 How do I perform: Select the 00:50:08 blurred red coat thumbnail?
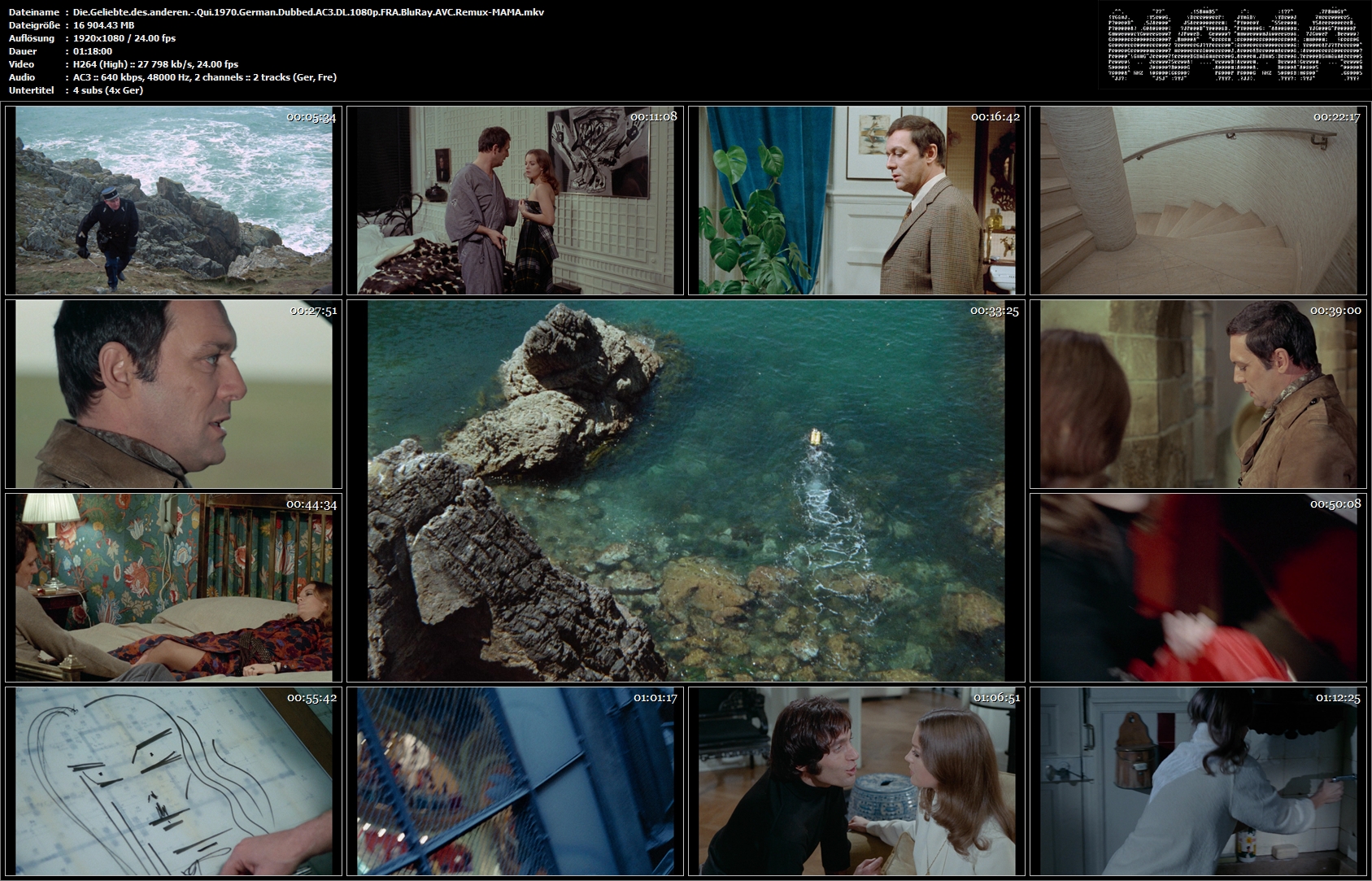click(x=1198, y=587)
